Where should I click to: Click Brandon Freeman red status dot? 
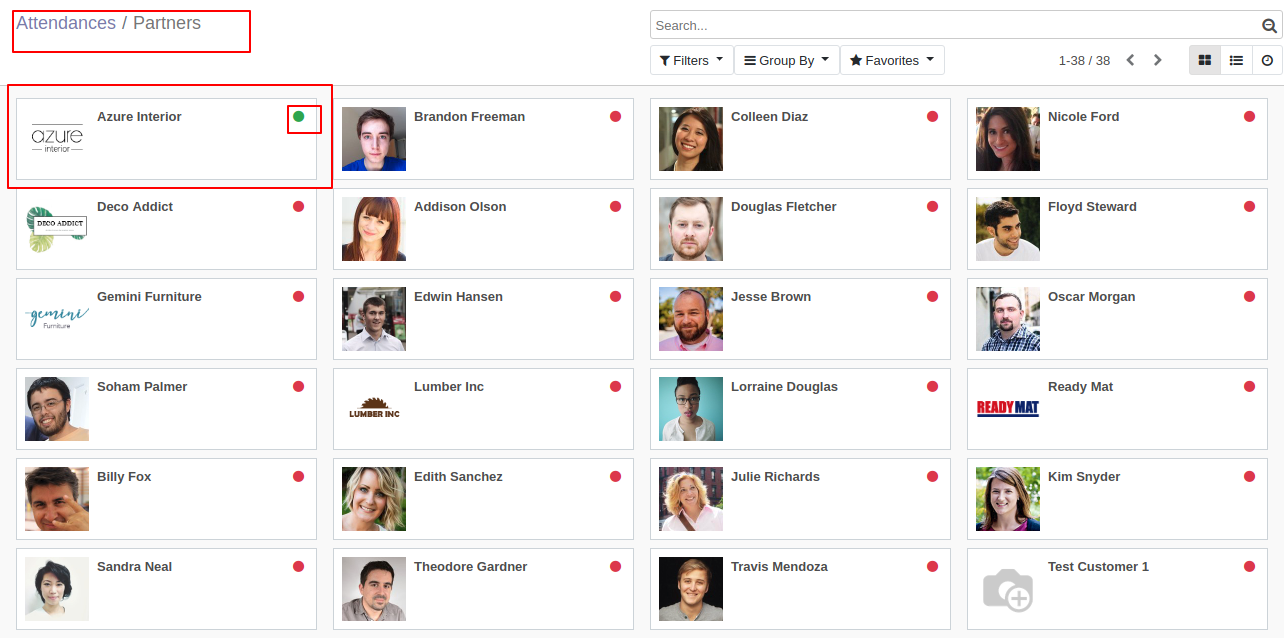615,116
